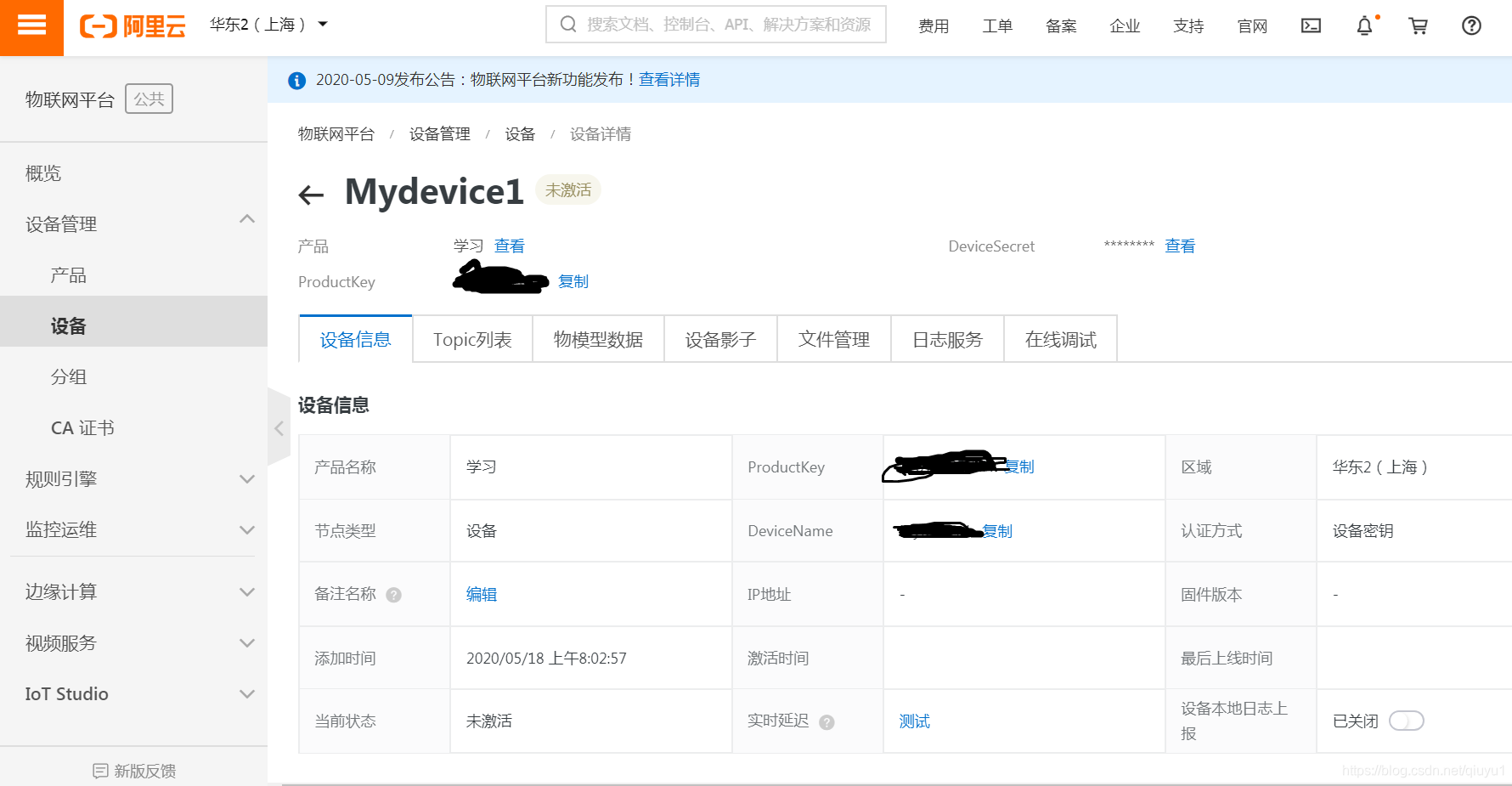The height and width of the screenshot is (786, 1512).
Task: Switch to the 设备影子 tab
Action: click(x=720, y=339)
